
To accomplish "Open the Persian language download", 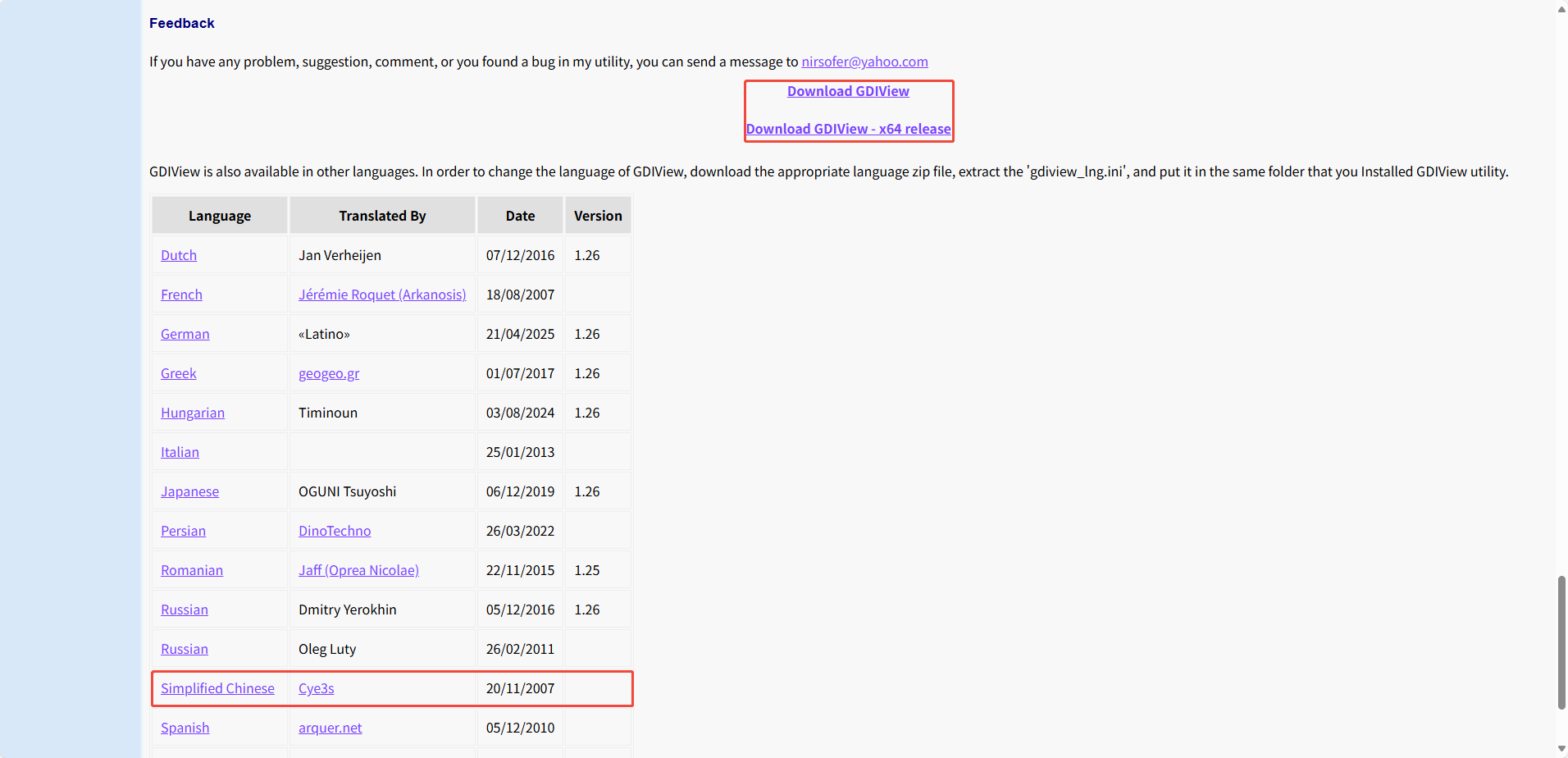I will pyautogui.click(x=183, y=531).
